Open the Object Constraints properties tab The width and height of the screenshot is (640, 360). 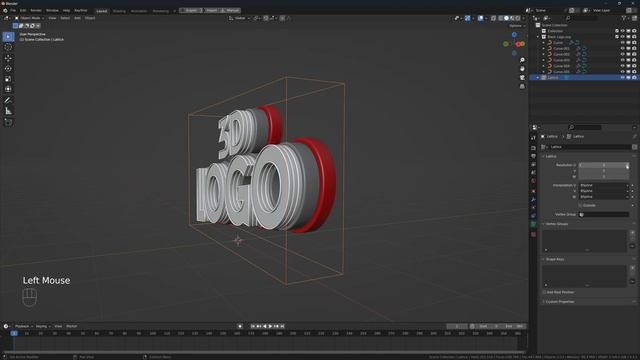click(533, 216)
